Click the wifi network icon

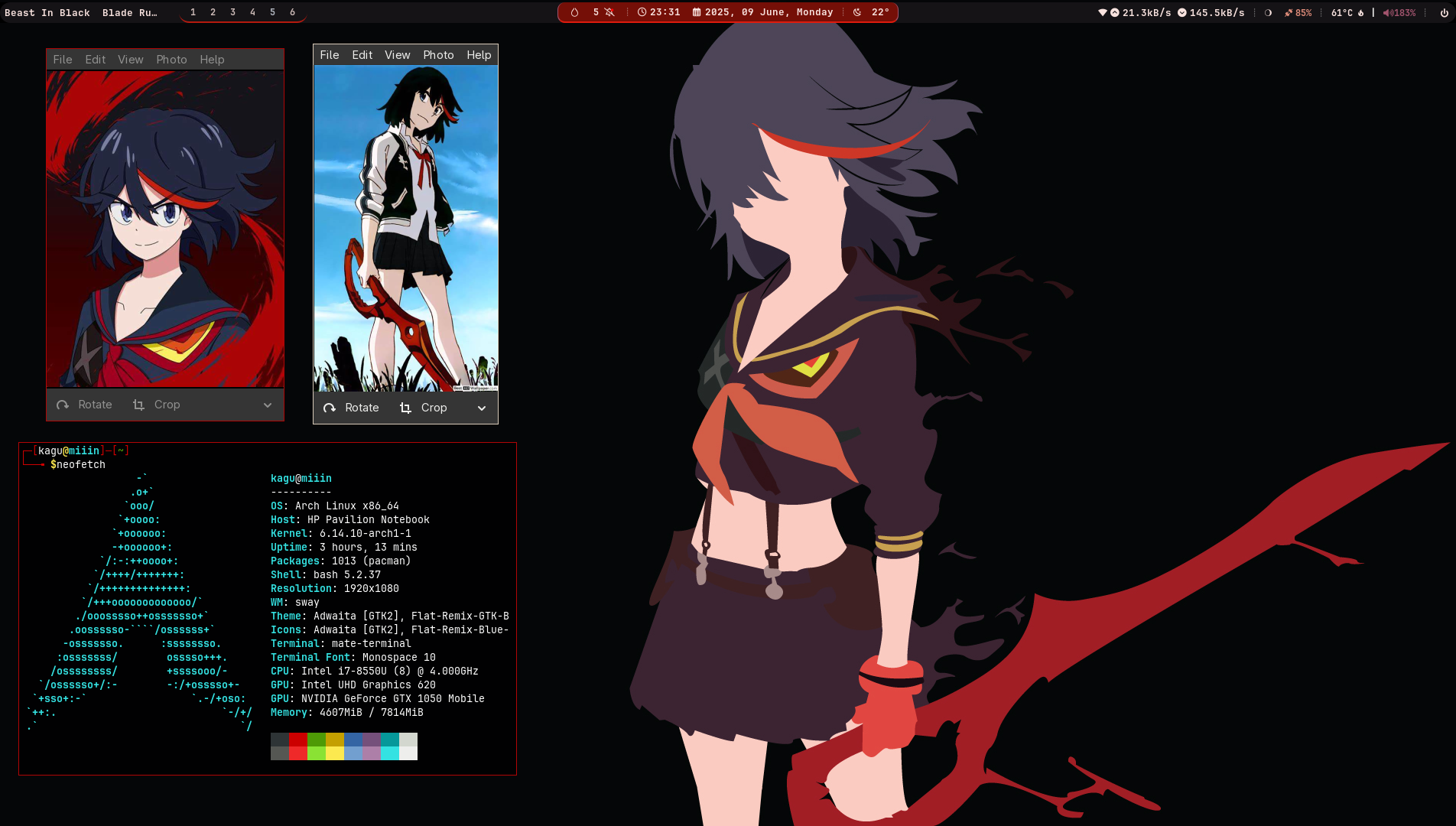tap(1103, 12)
